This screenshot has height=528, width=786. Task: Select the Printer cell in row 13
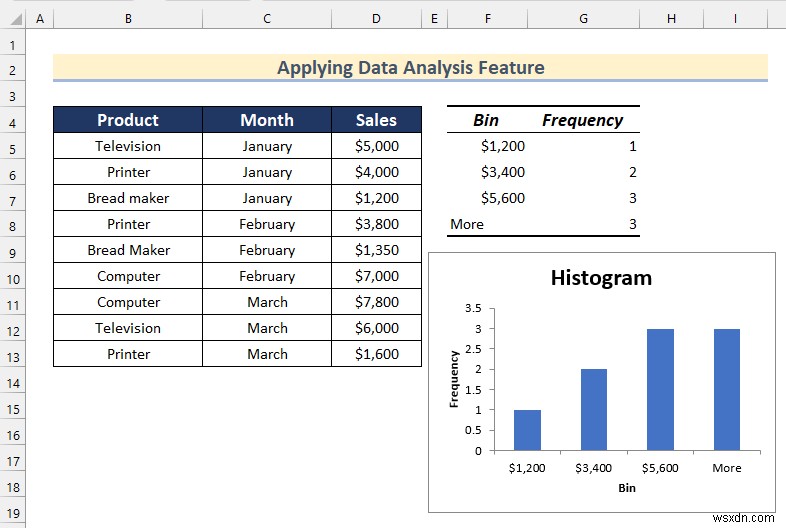click(x=128, y=354)
